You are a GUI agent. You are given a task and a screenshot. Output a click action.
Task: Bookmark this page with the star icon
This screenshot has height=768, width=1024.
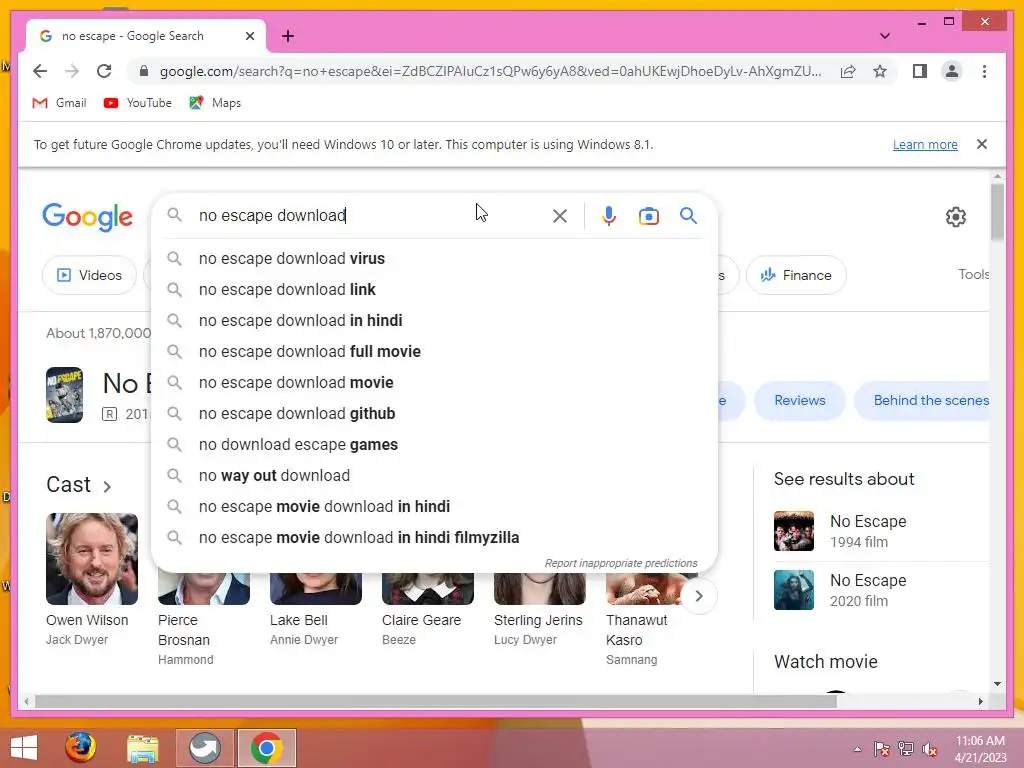click(x=880, y=71)
